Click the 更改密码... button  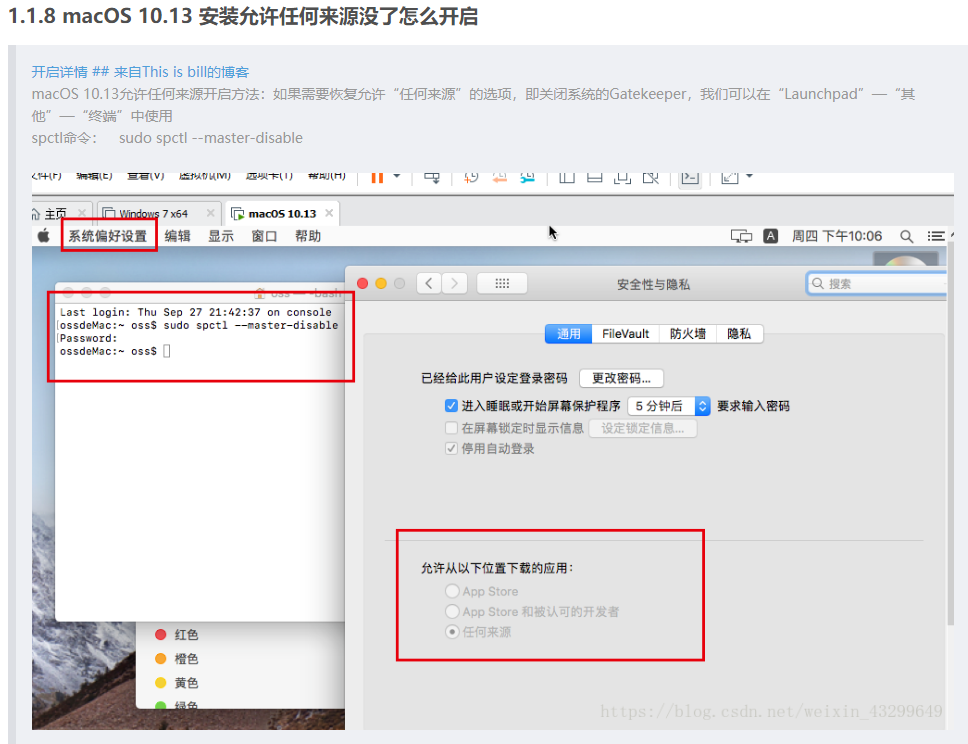(x=621, y=378)
